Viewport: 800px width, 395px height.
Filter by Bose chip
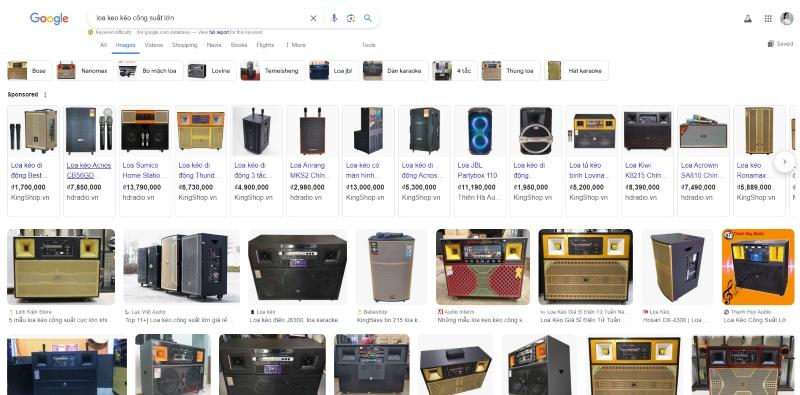[x=30, y=71]
